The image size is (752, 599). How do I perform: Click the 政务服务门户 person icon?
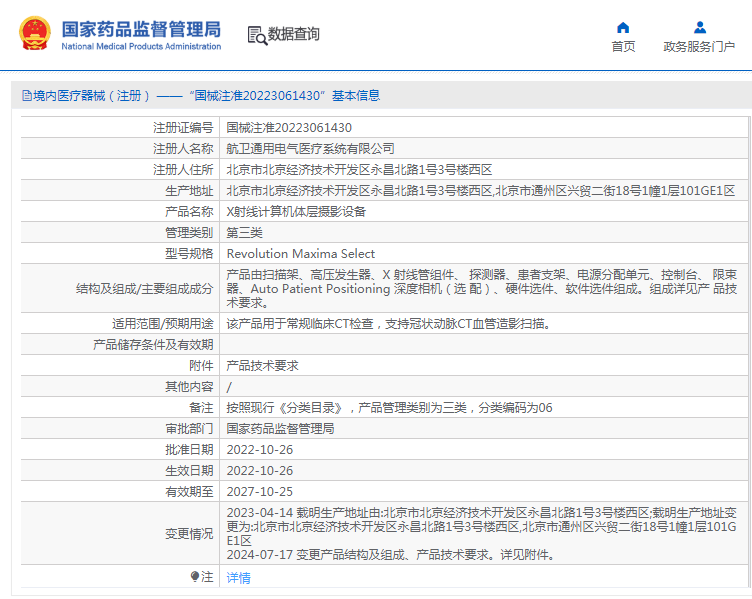tap(700, 27)
